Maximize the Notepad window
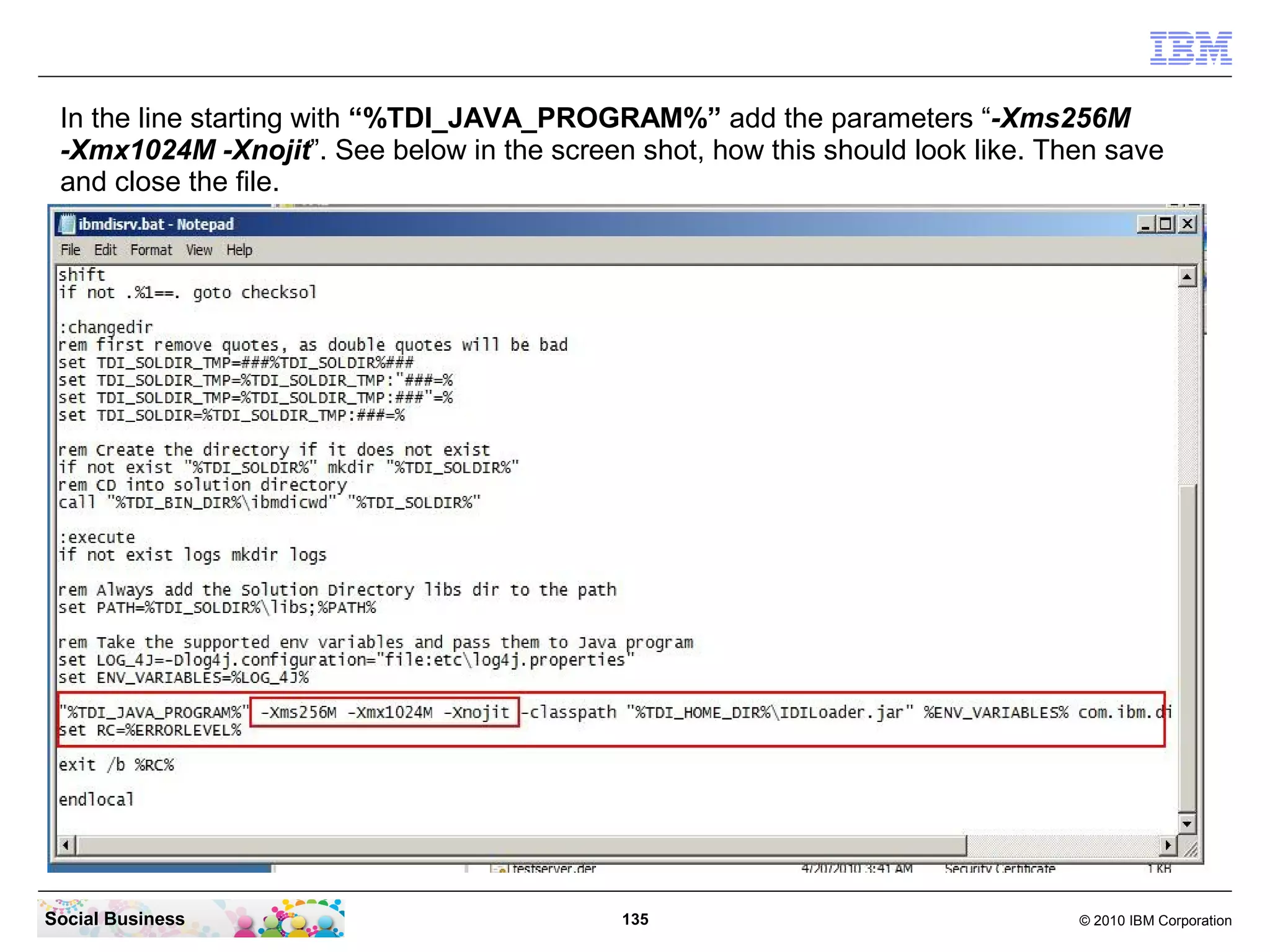Screen dimensions: 1270x952 click(1166, 224)
